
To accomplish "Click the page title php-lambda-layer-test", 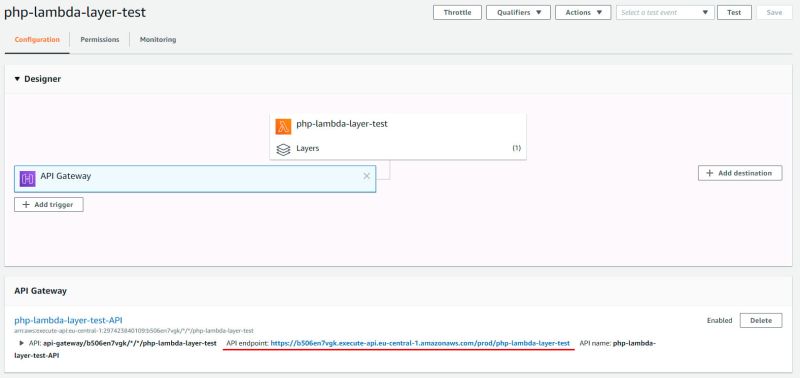I will click(x=75, y=12).
